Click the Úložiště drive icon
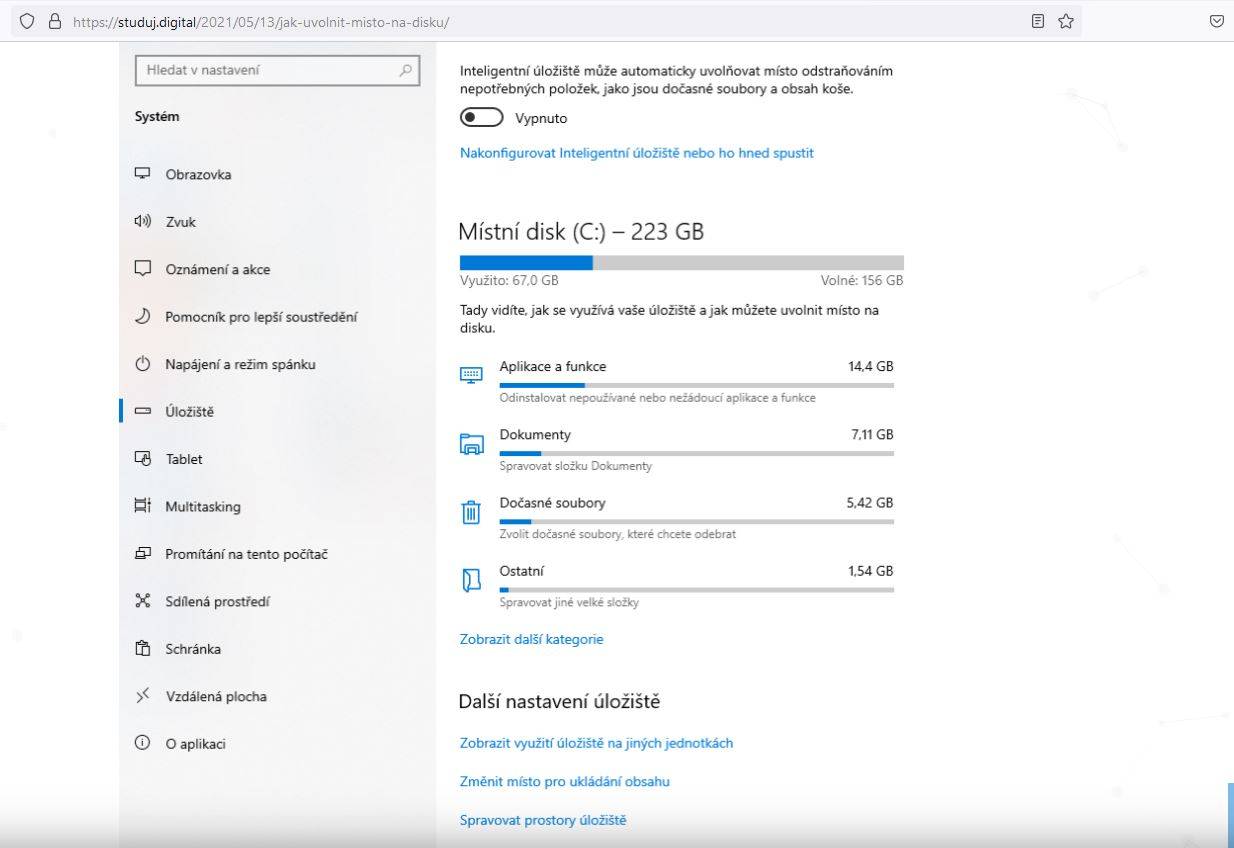1234x848 pixels. 142,412
